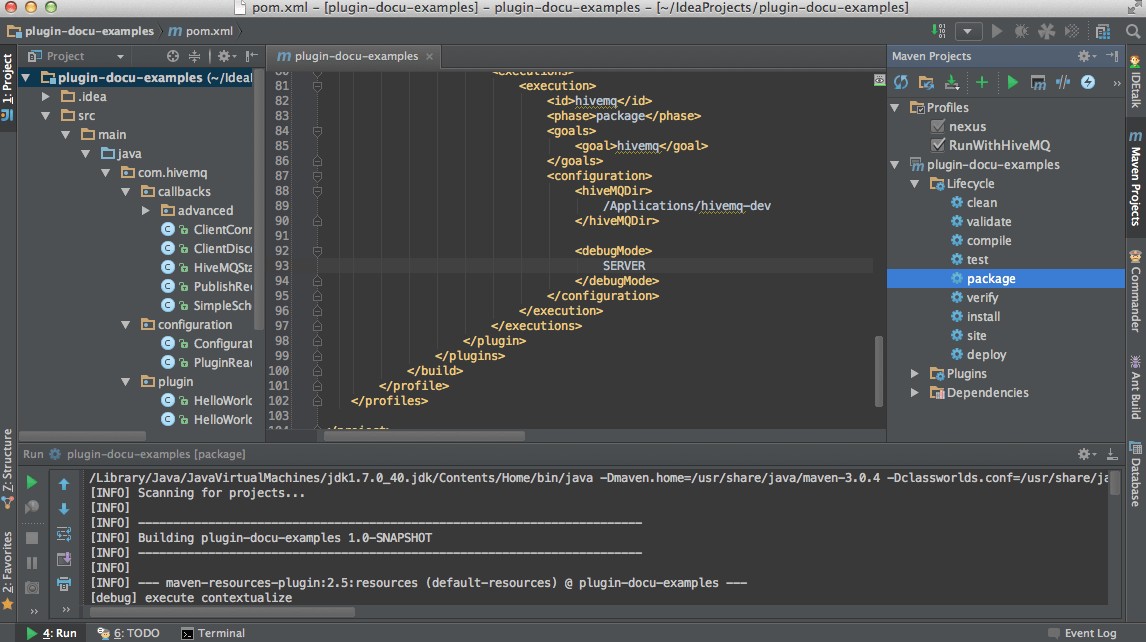Image resolution: width=1146 pixels, height=642 pixels.
Task: Disable the RunWithHiveMQ profile
Action: (x=936, y=145)
